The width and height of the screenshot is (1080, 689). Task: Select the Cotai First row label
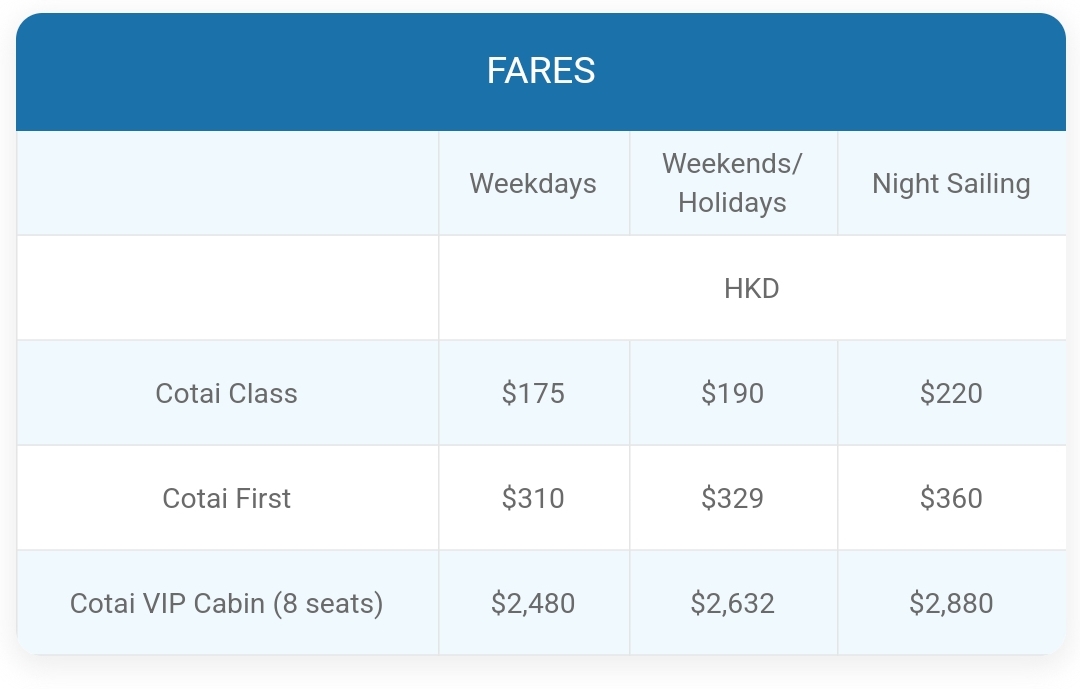(x=227, y=498)
